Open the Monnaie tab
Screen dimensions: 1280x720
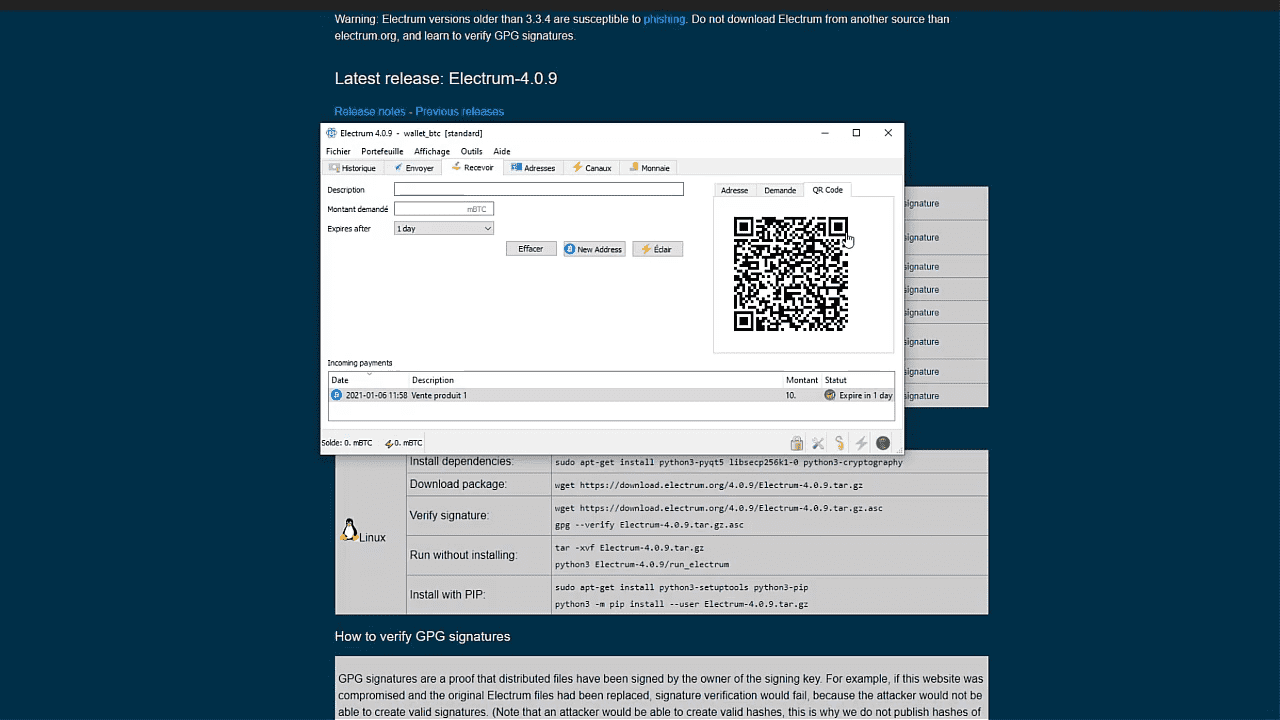(649, 168)
